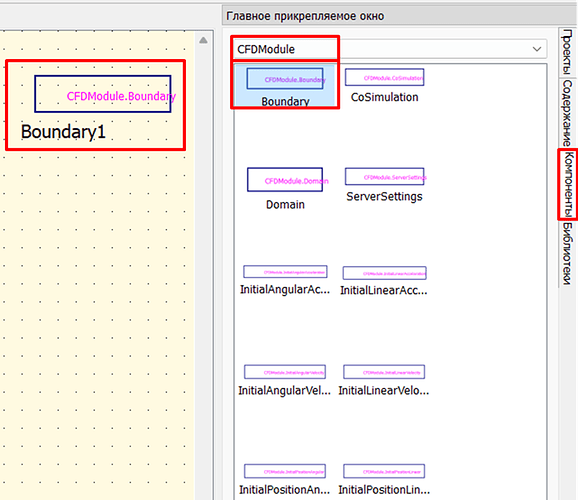Click the InitialAngularVel... component

[x=285, y=381]
